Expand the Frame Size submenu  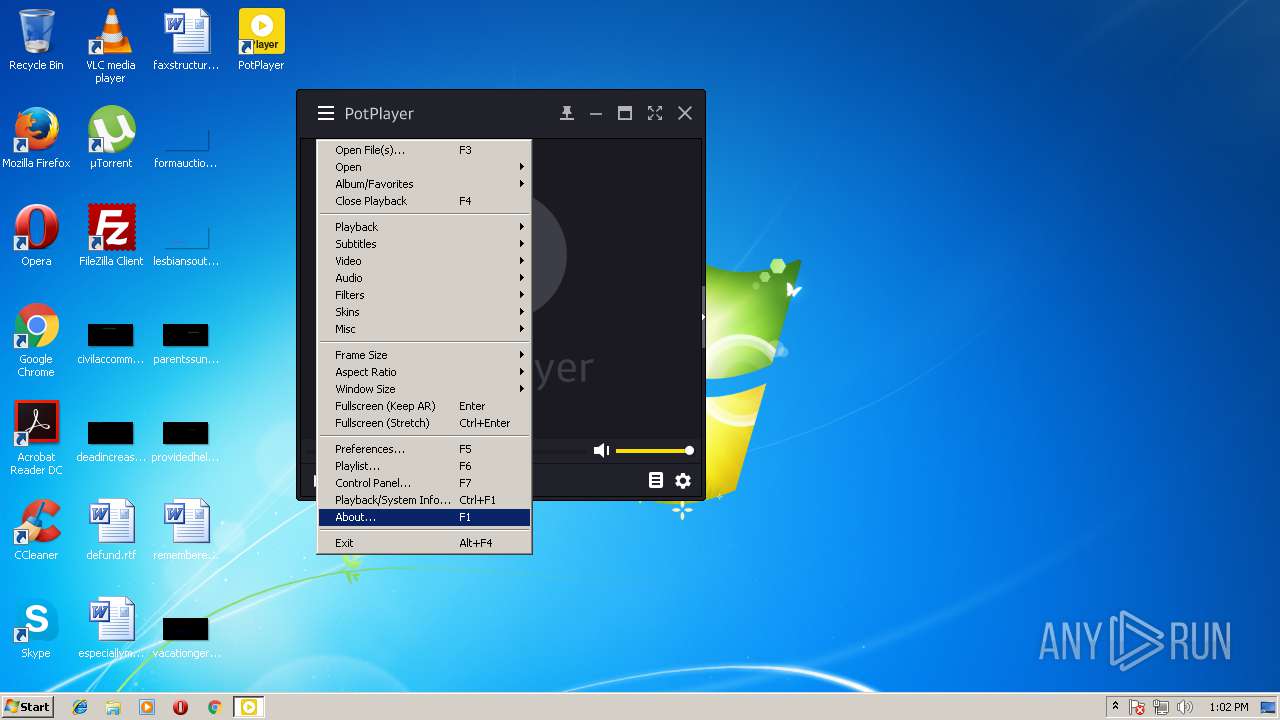pyautogui.click(x=425, y=355)
